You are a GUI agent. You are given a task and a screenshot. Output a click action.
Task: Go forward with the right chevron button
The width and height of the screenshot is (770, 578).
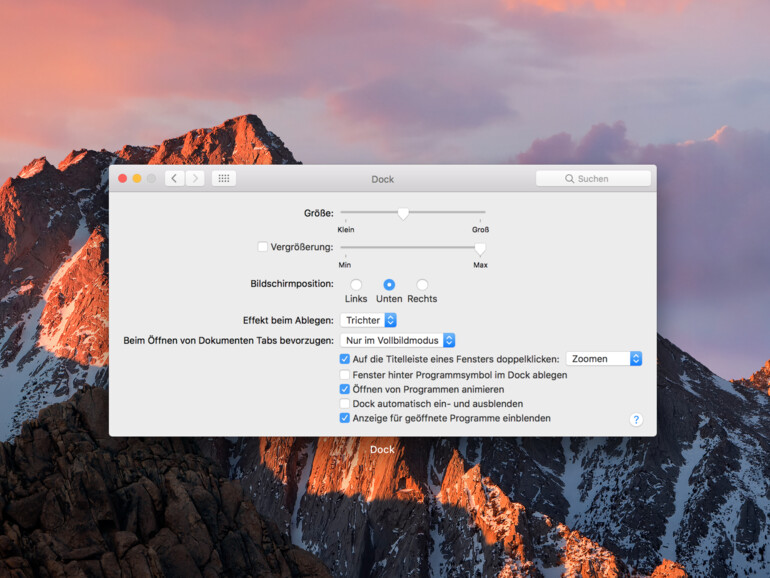pos(195,178)
